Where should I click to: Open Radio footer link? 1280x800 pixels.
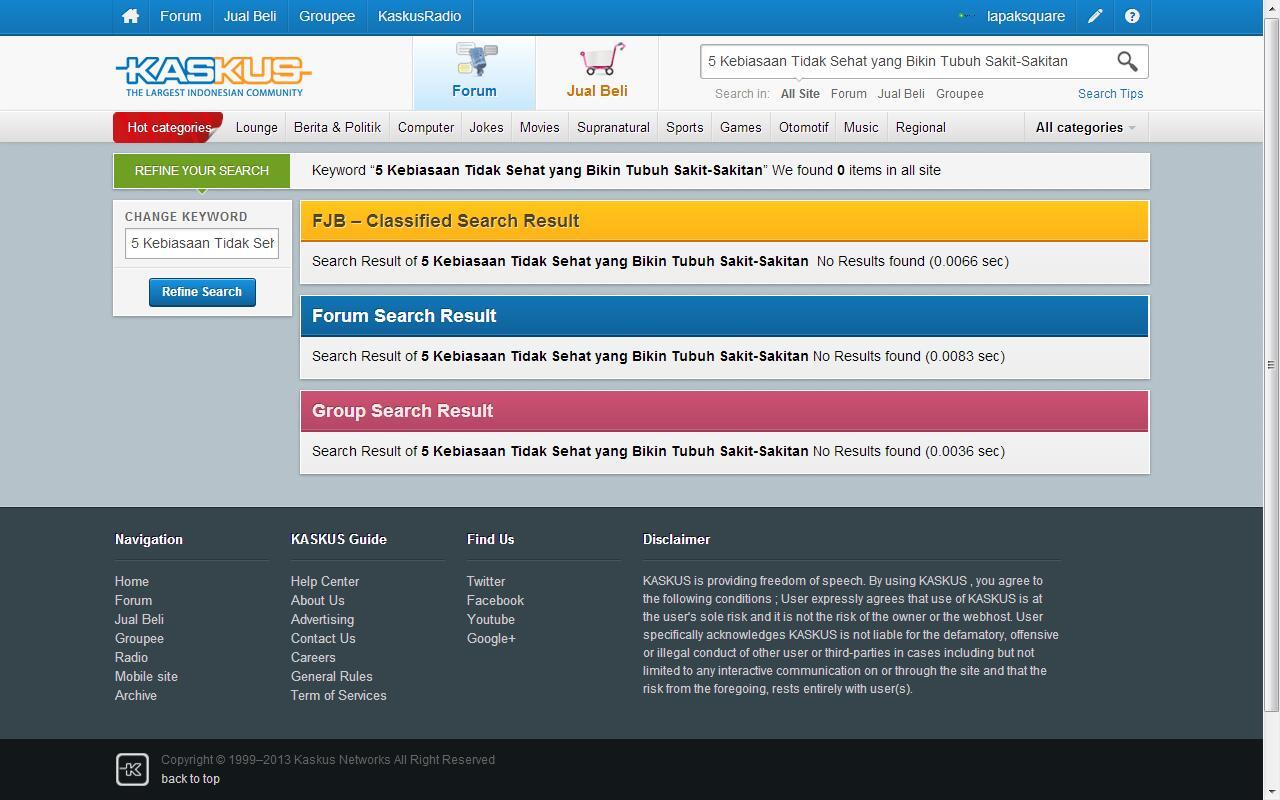132,657
